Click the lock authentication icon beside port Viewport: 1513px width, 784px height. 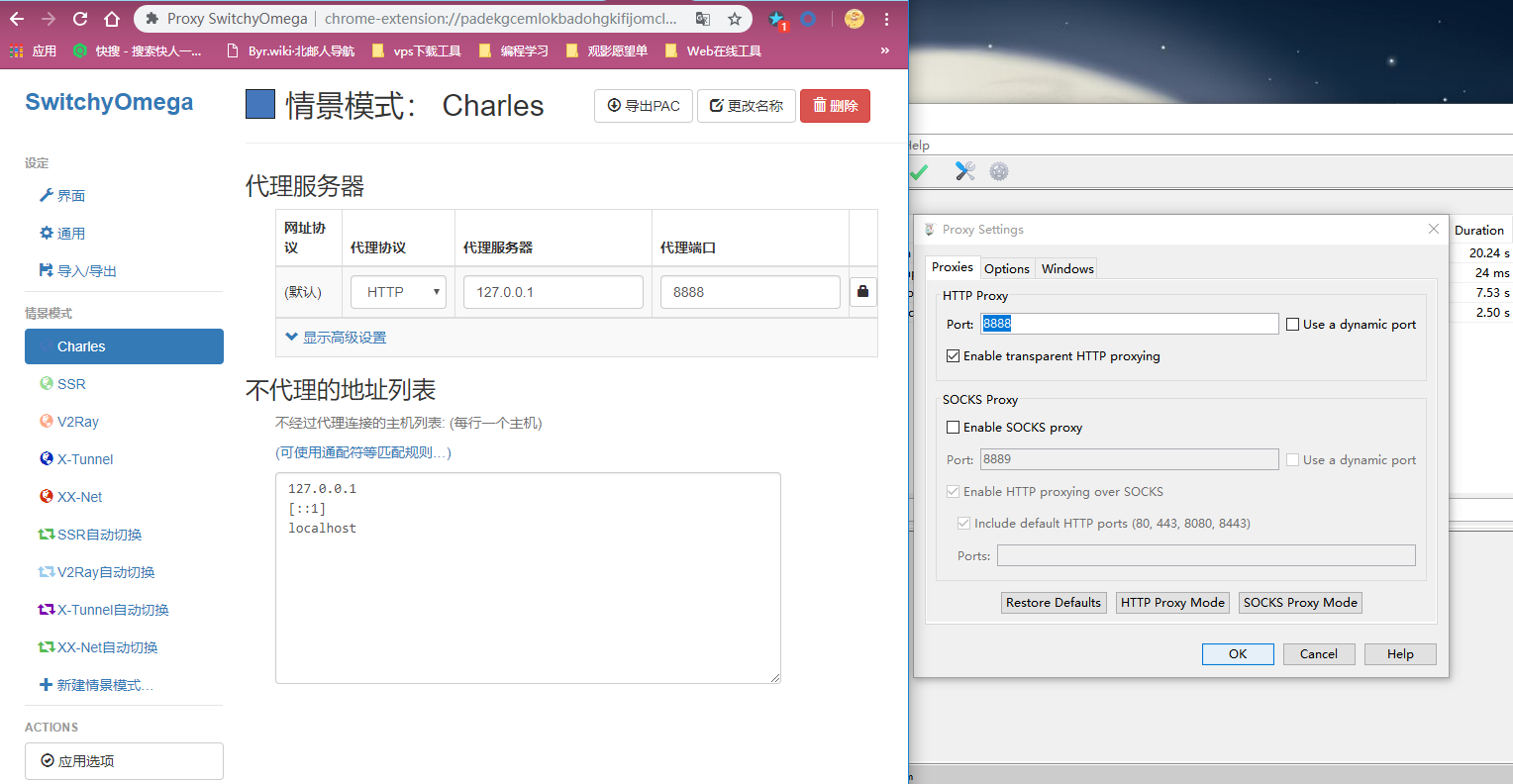(862, 292)
